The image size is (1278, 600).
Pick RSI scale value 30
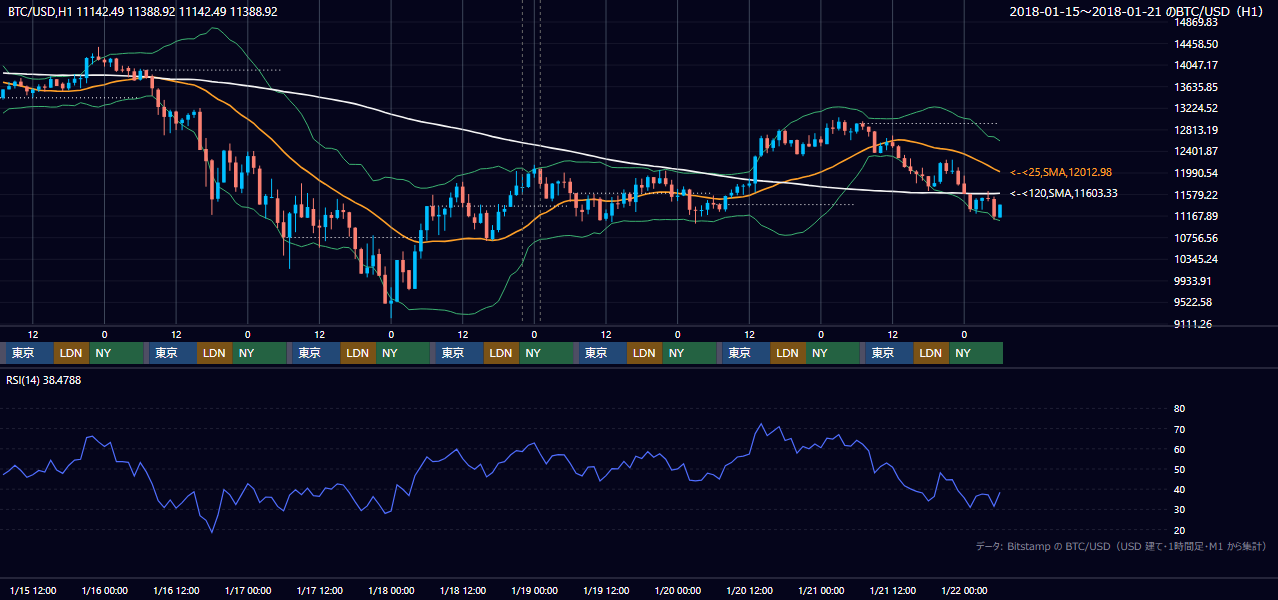(x=1179, y=510)
